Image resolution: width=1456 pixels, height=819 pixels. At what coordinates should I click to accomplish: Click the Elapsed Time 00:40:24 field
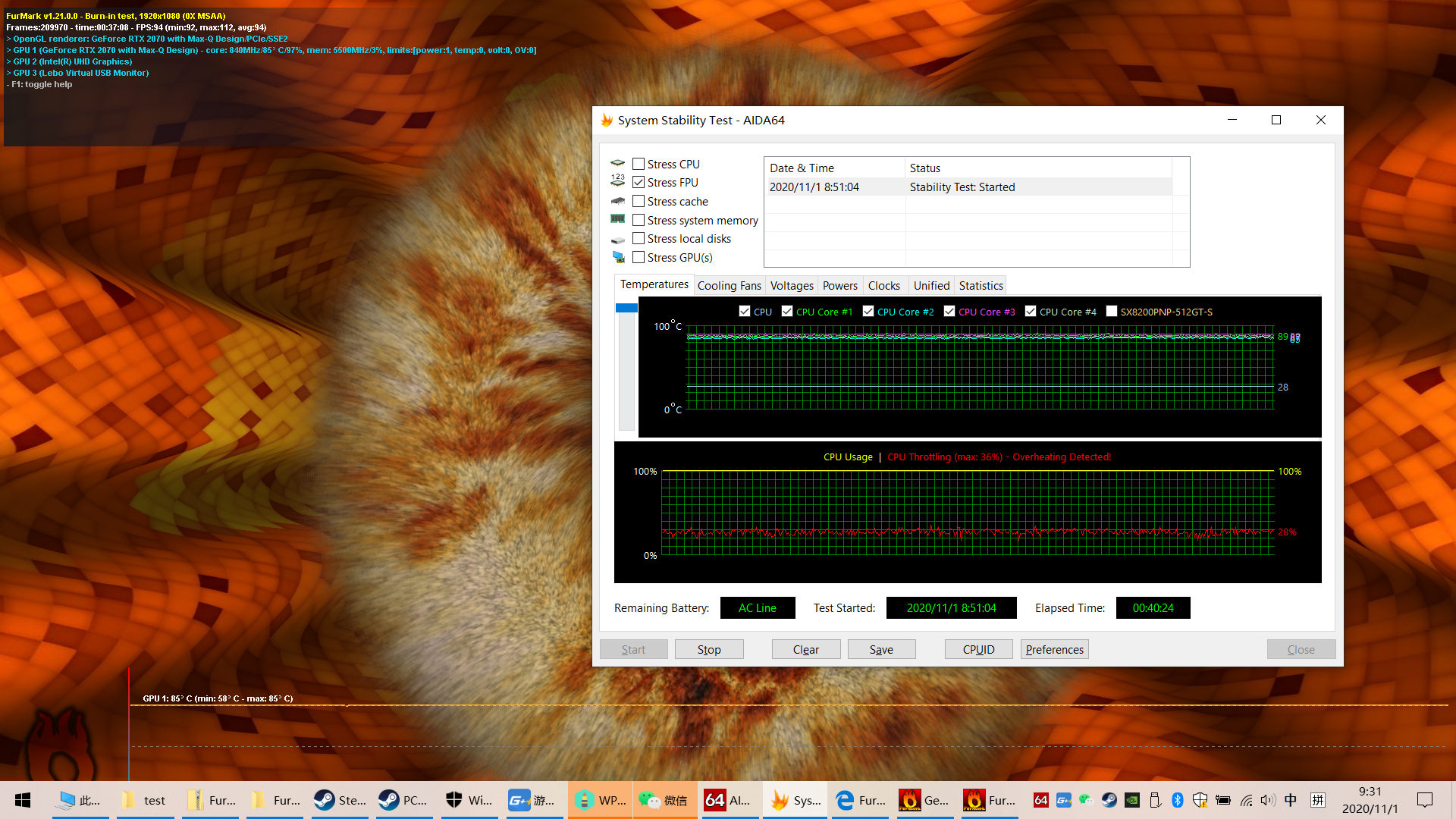[x=1153, y=607]
